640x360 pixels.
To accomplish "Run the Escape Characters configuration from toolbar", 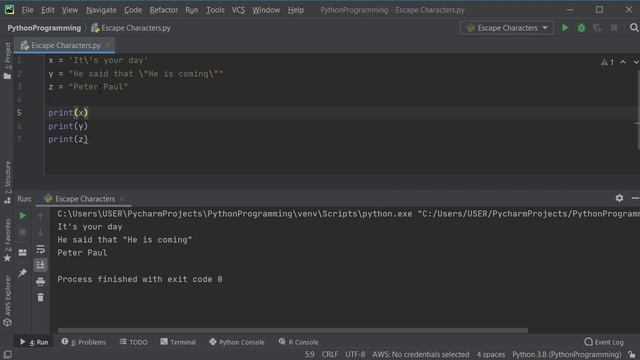I will [565, 28].
